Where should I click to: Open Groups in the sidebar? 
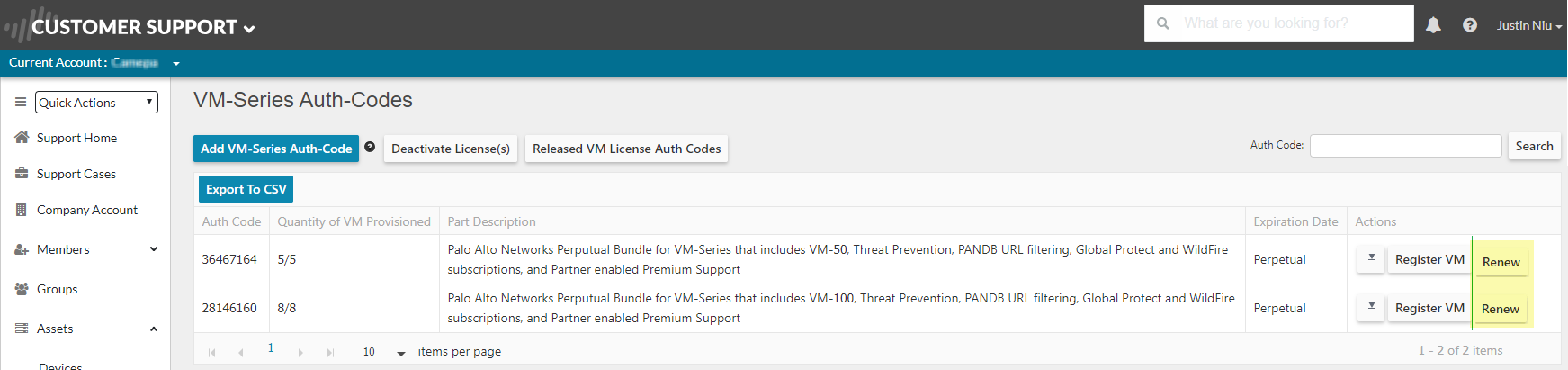pos(57,289)
